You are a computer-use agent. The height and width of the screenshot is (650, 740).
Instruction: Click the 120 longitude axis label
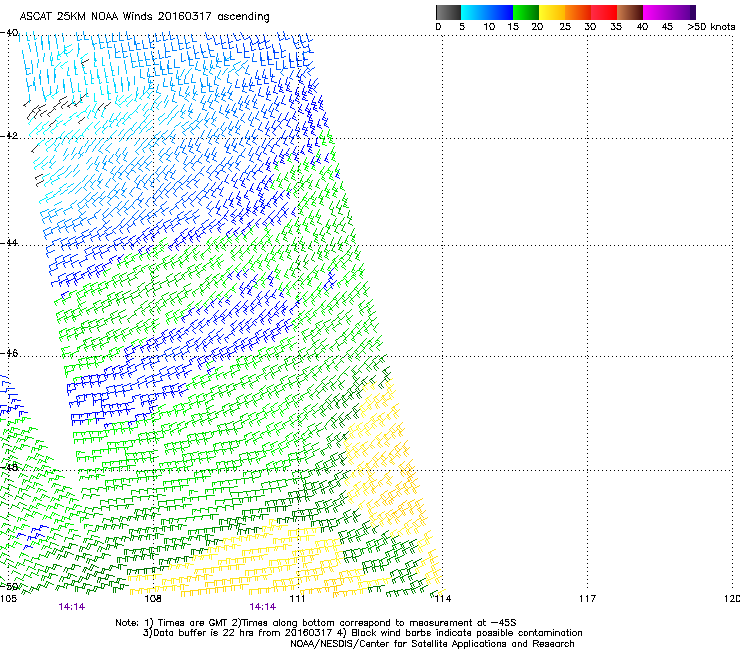pos(732,599)
